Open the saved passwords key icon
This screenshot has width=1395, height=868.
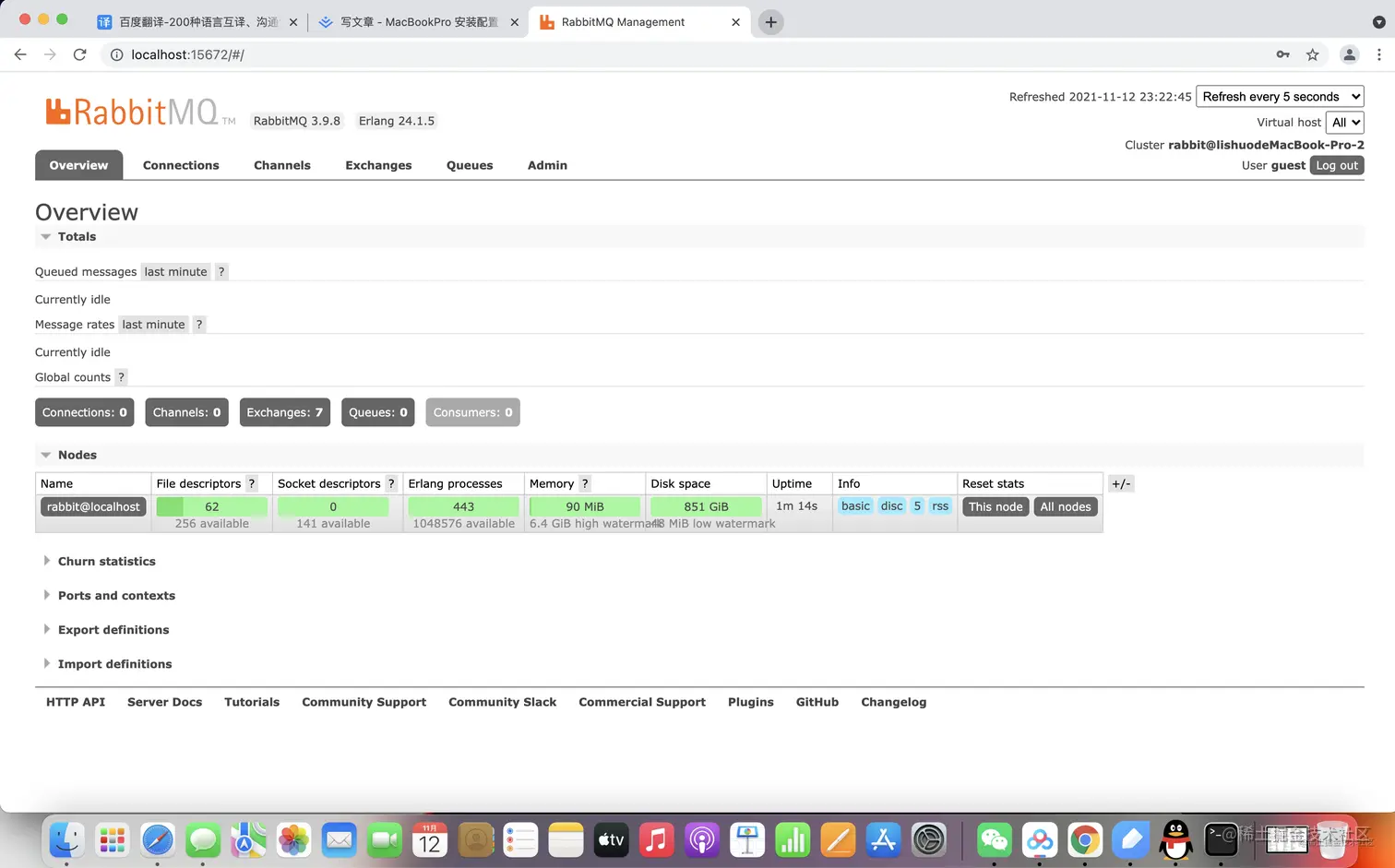click(x=1282, y=54)
